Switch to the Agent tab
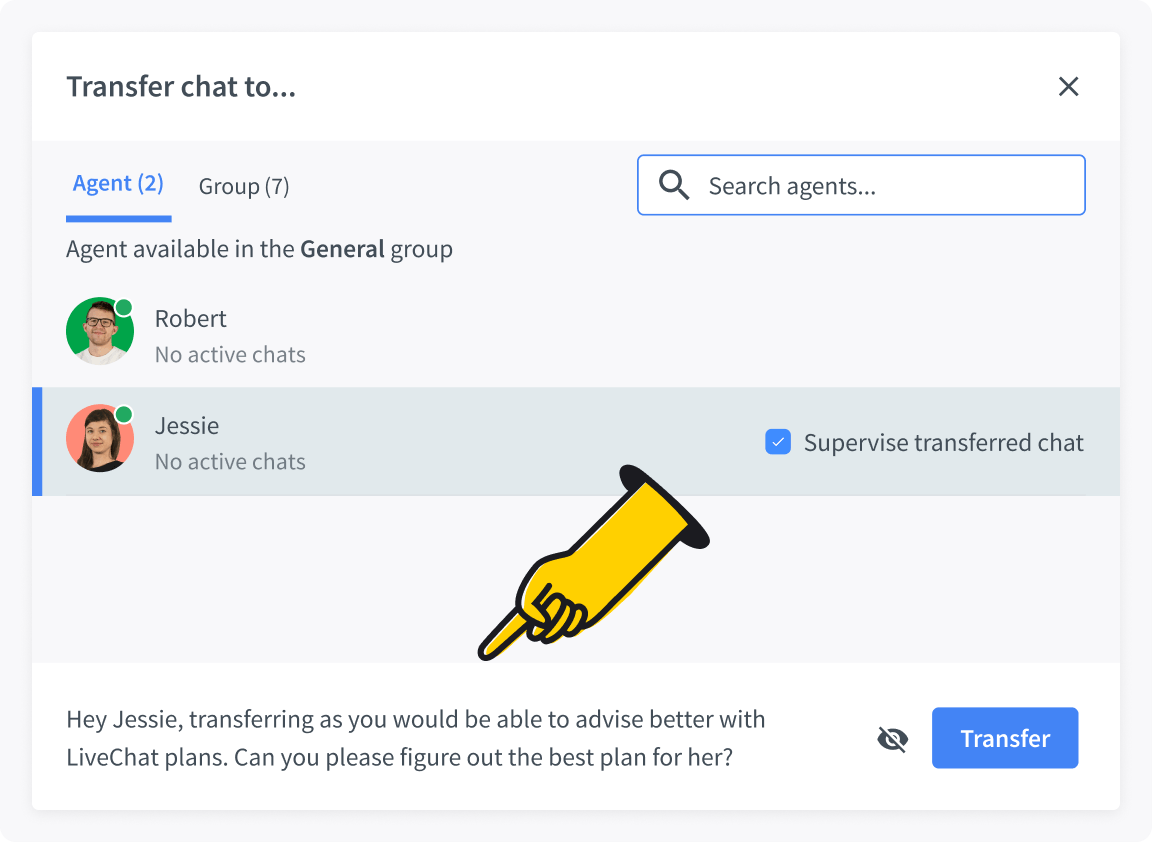 pyautogui.click(x=118, y=184)
